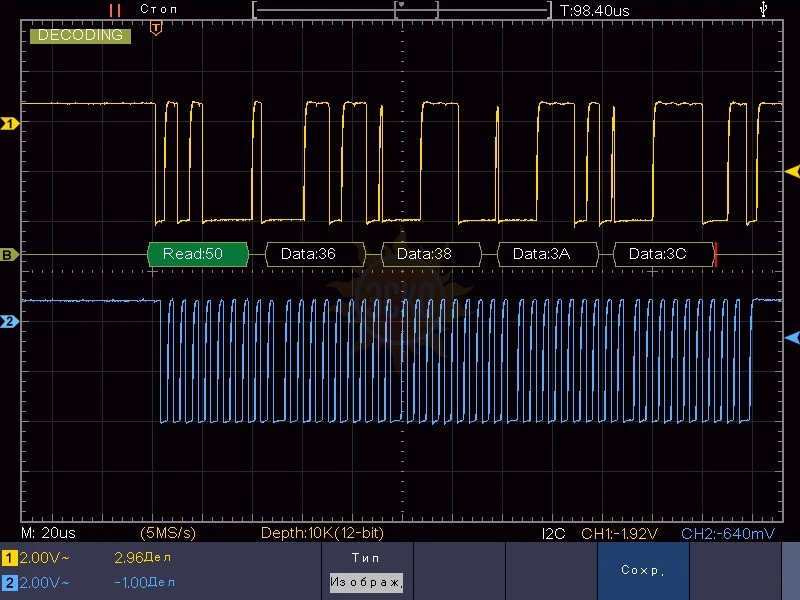This screenshot has width=800, height=600.
Task: Click the memory position bar at top
Action: pyautogui.click(x=402, y=10)
